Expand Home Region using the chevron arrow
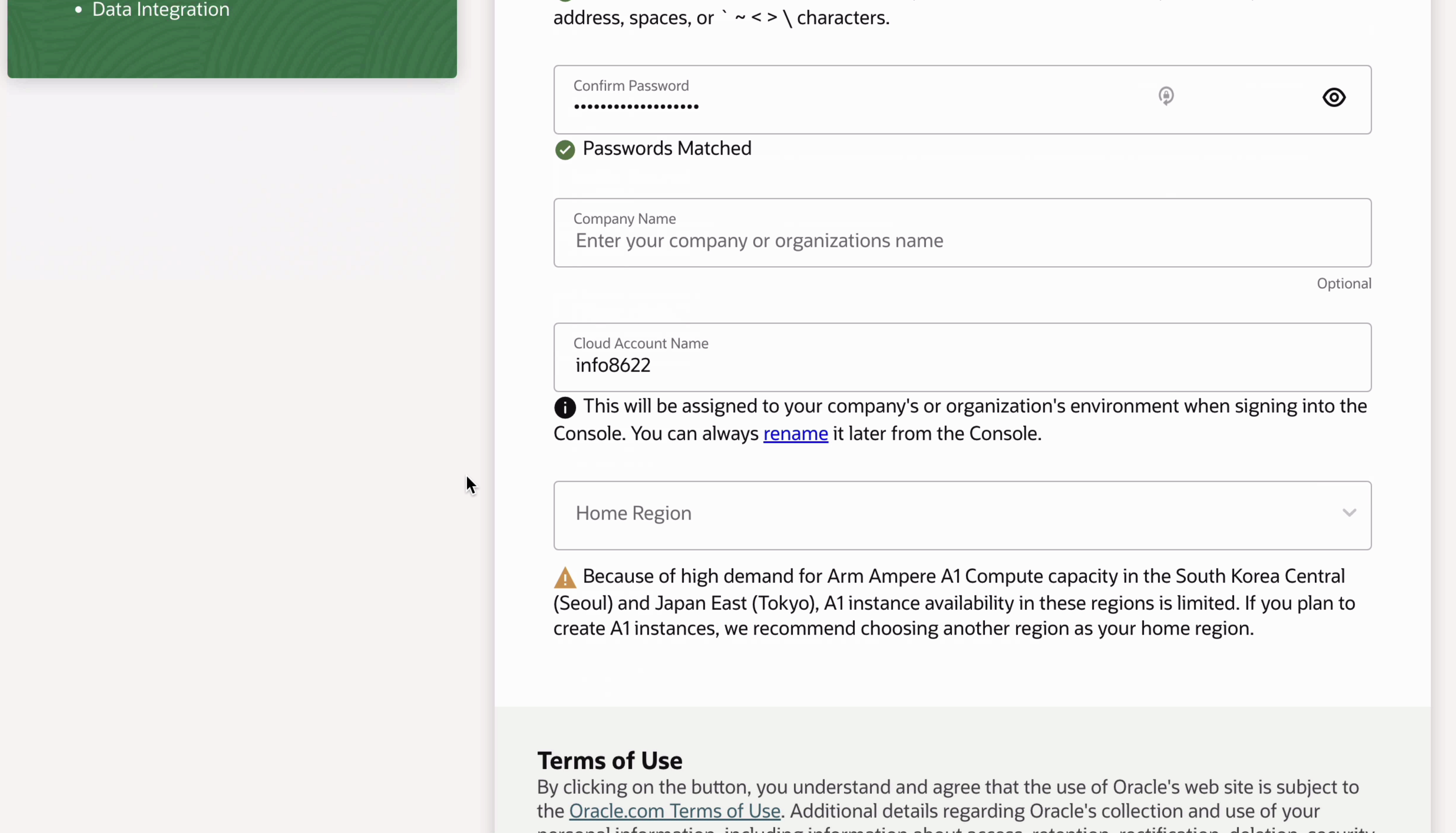The width and height of the screenshot is (1456, 833). point(1349,513)
